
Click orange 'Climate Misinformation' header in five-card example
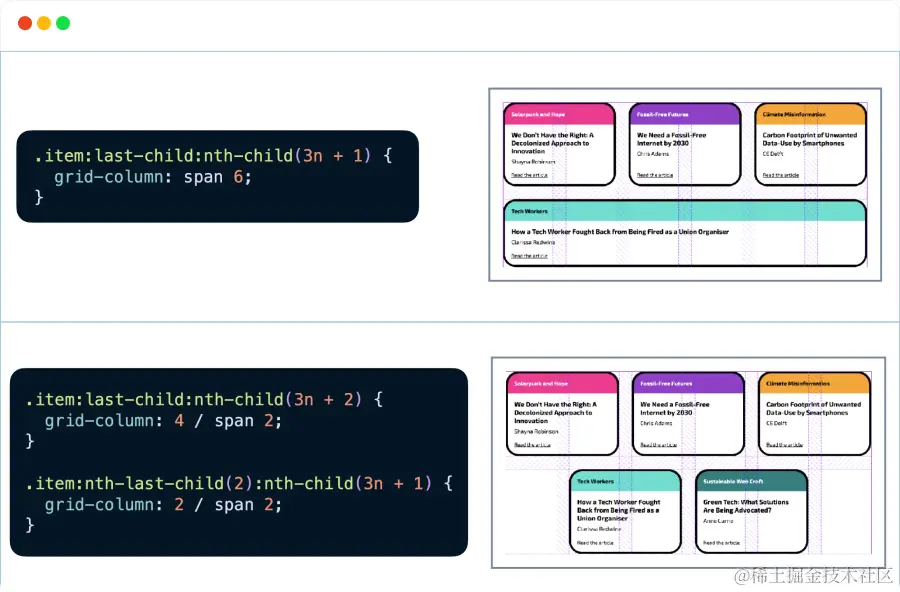coord(814,384)
